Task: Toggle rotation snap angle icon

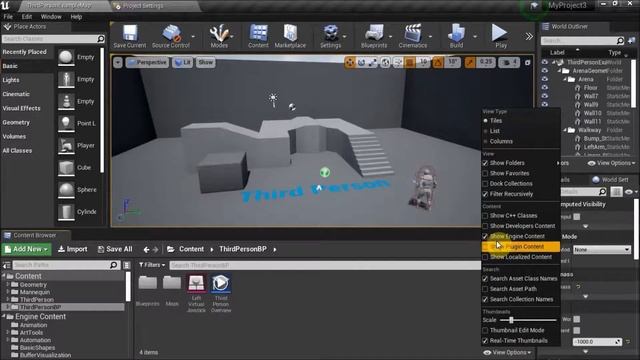Action: (438, 62)
